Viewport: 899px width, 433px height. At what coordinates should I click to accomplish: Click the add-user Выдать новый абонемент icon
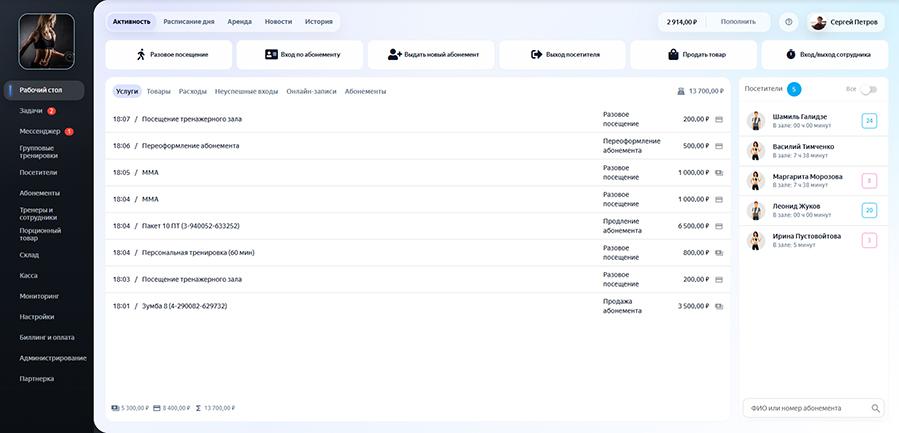394,54
